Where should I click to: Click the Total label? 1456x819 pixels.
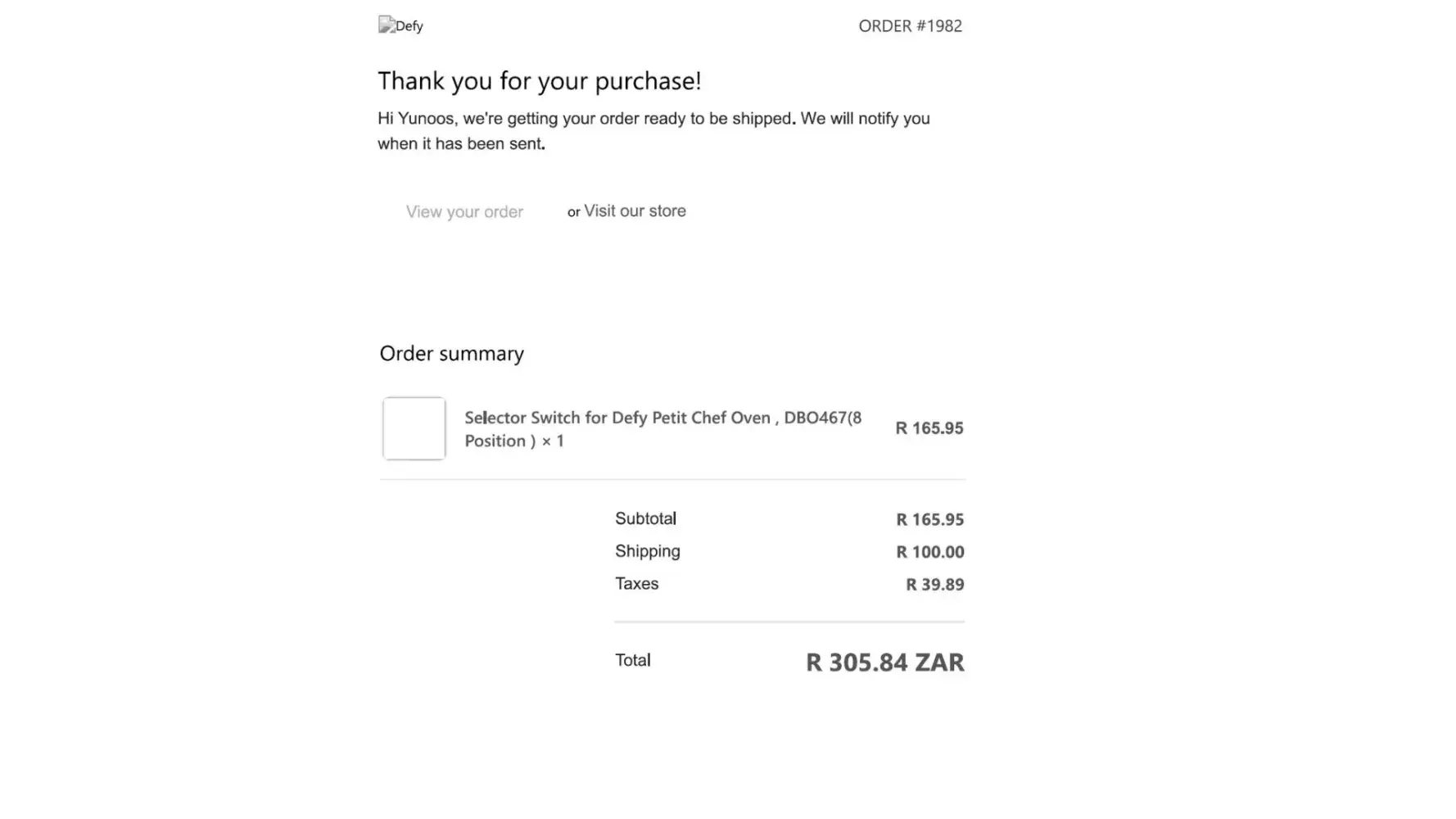point(632,660)
